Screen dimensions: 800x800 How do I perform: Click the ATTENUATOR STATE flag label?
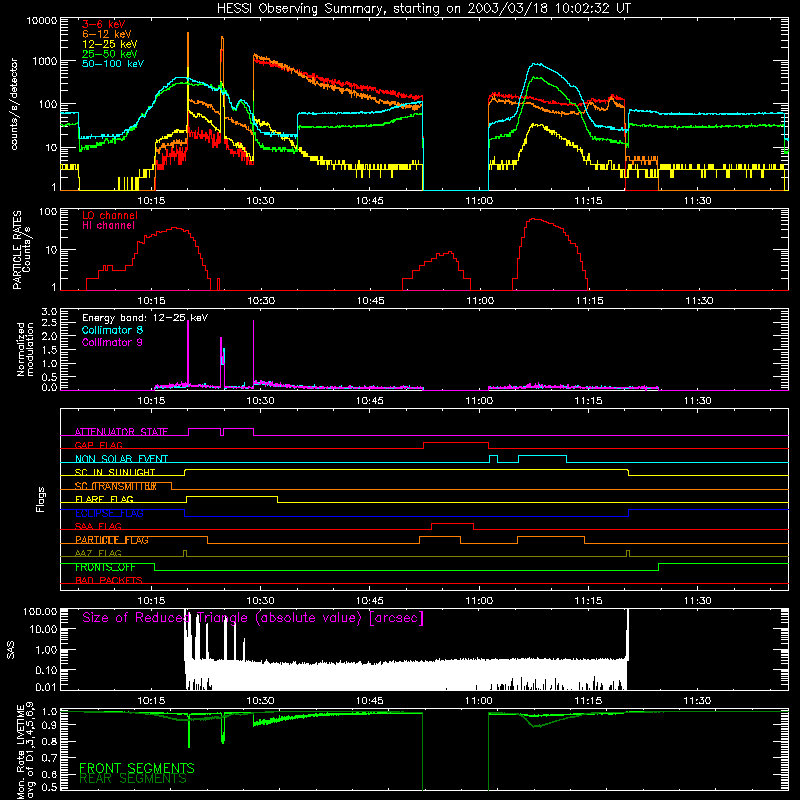pyautogui.click(x=121, y=432)
